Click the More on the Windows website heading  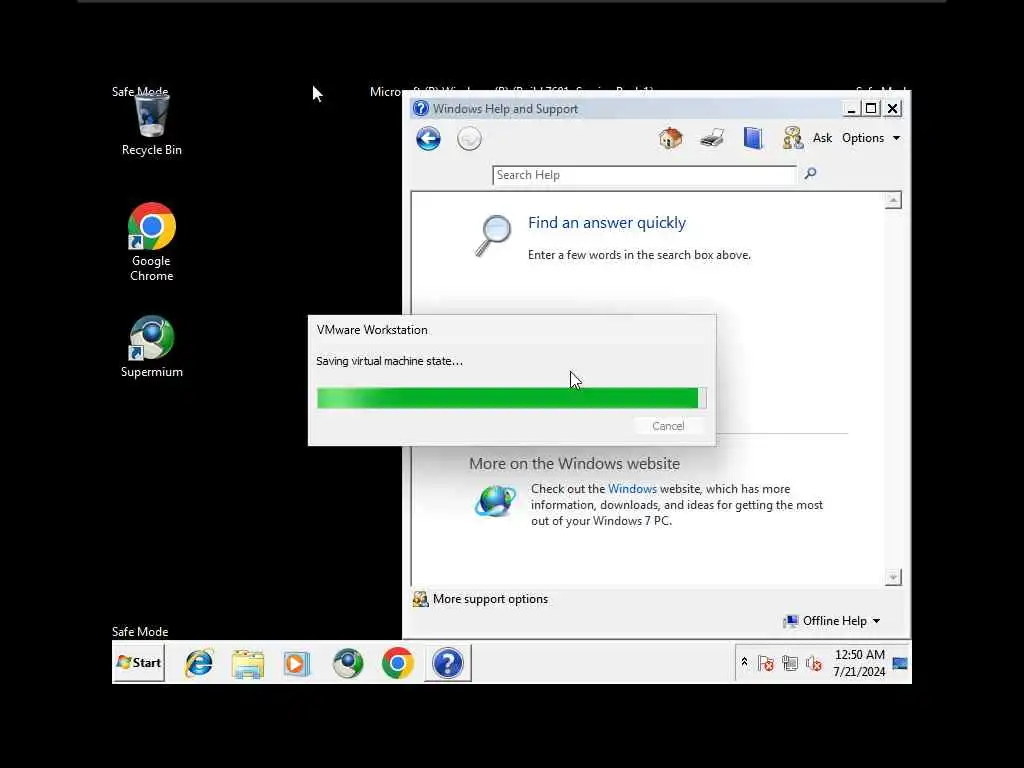click(574, 464)
